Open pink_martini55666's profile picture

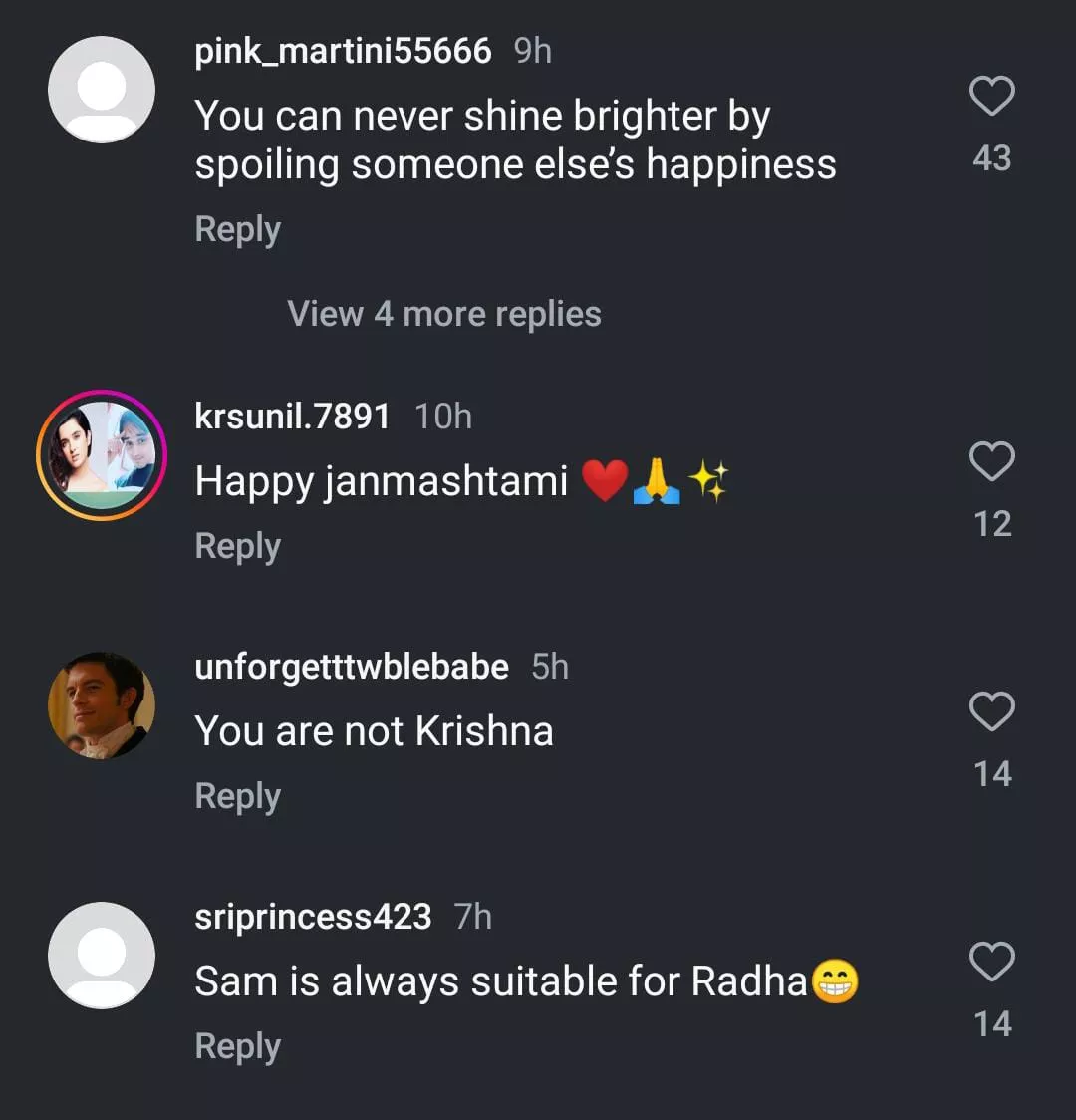tap(102, 90)
